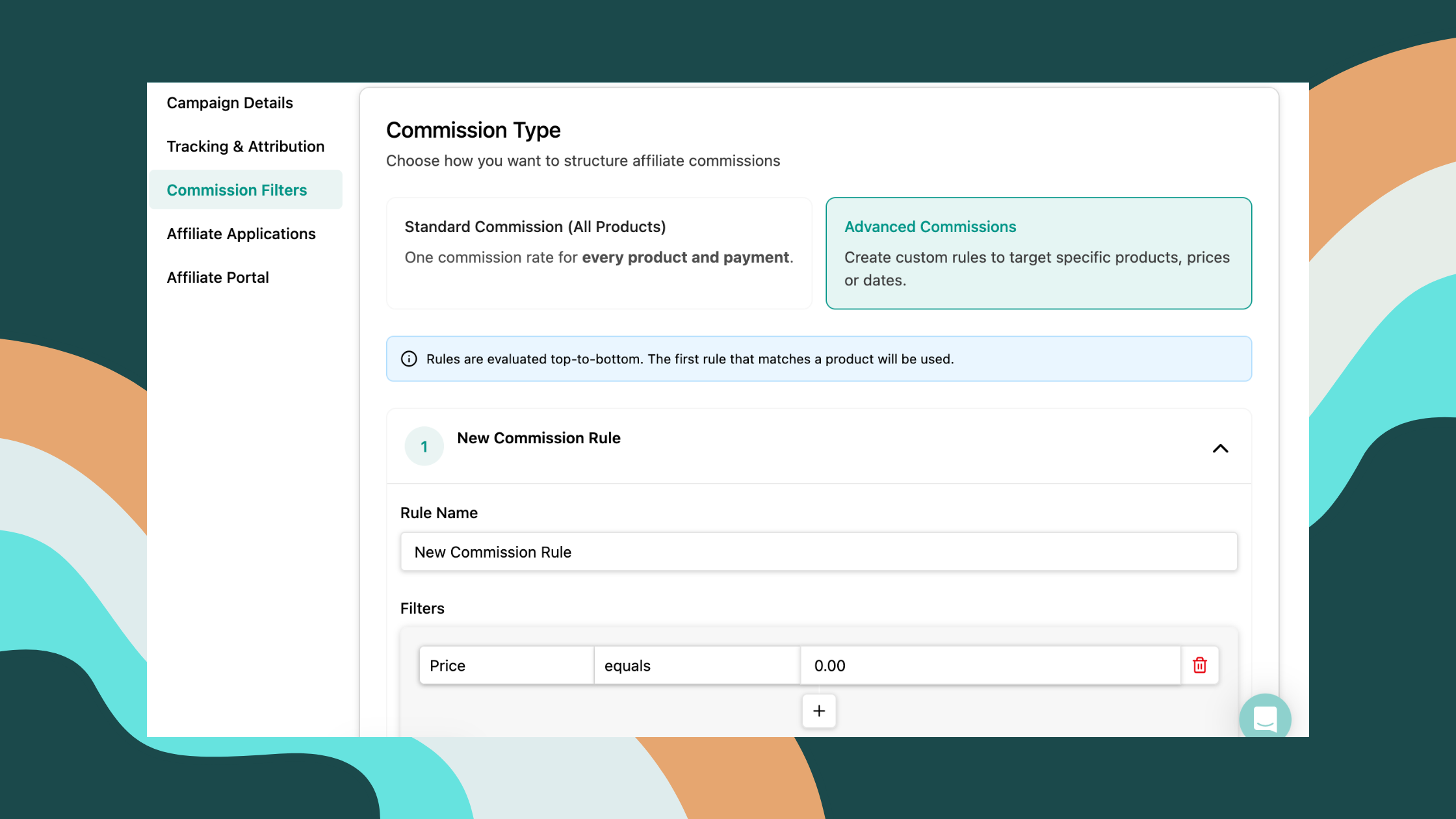
Task: Collapse the New Commission Rule panel
Action: pyautogui.click(x=1221, y=448)
